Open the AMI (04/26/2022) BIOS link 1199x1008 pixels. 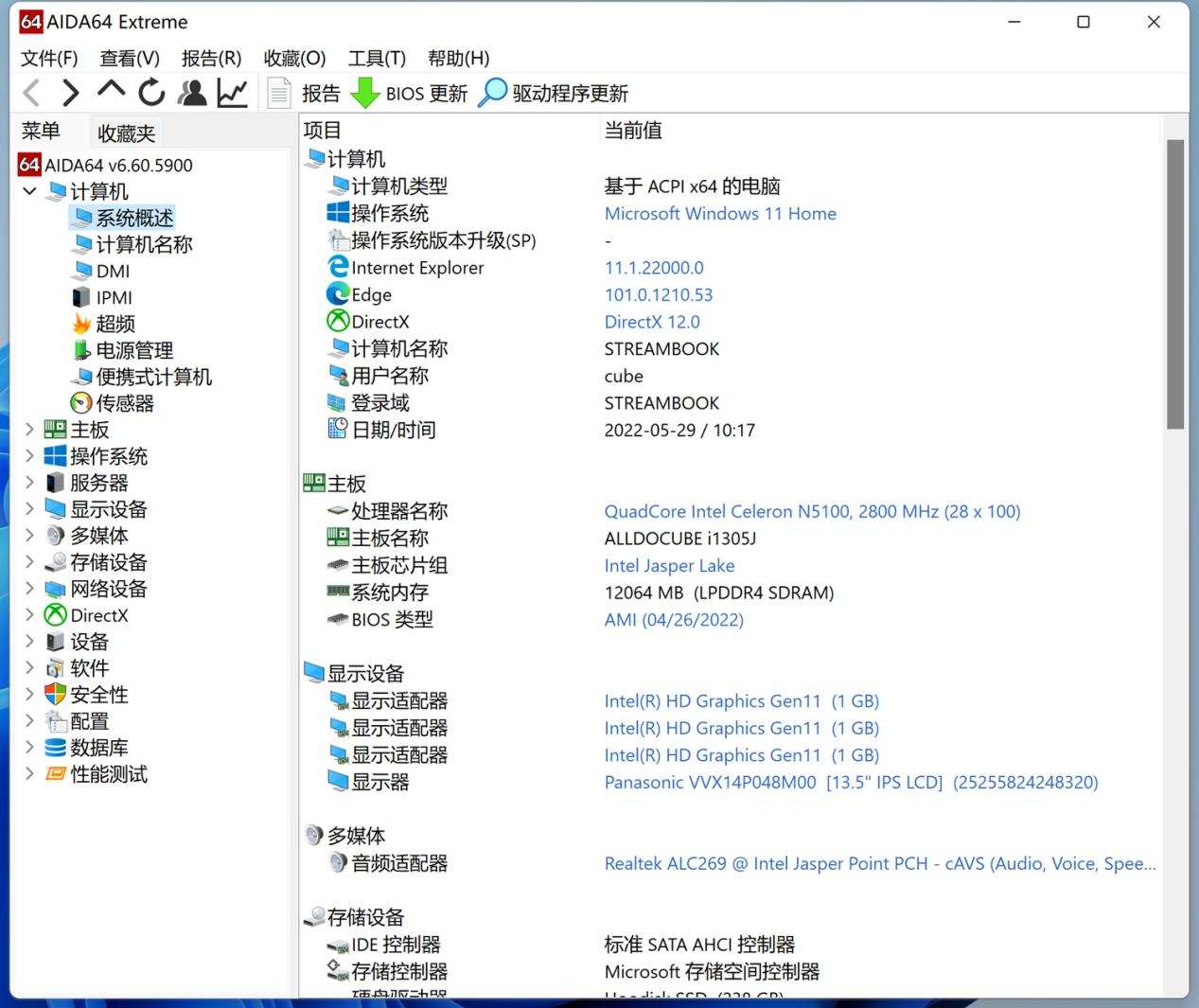(x=674, y=619)
